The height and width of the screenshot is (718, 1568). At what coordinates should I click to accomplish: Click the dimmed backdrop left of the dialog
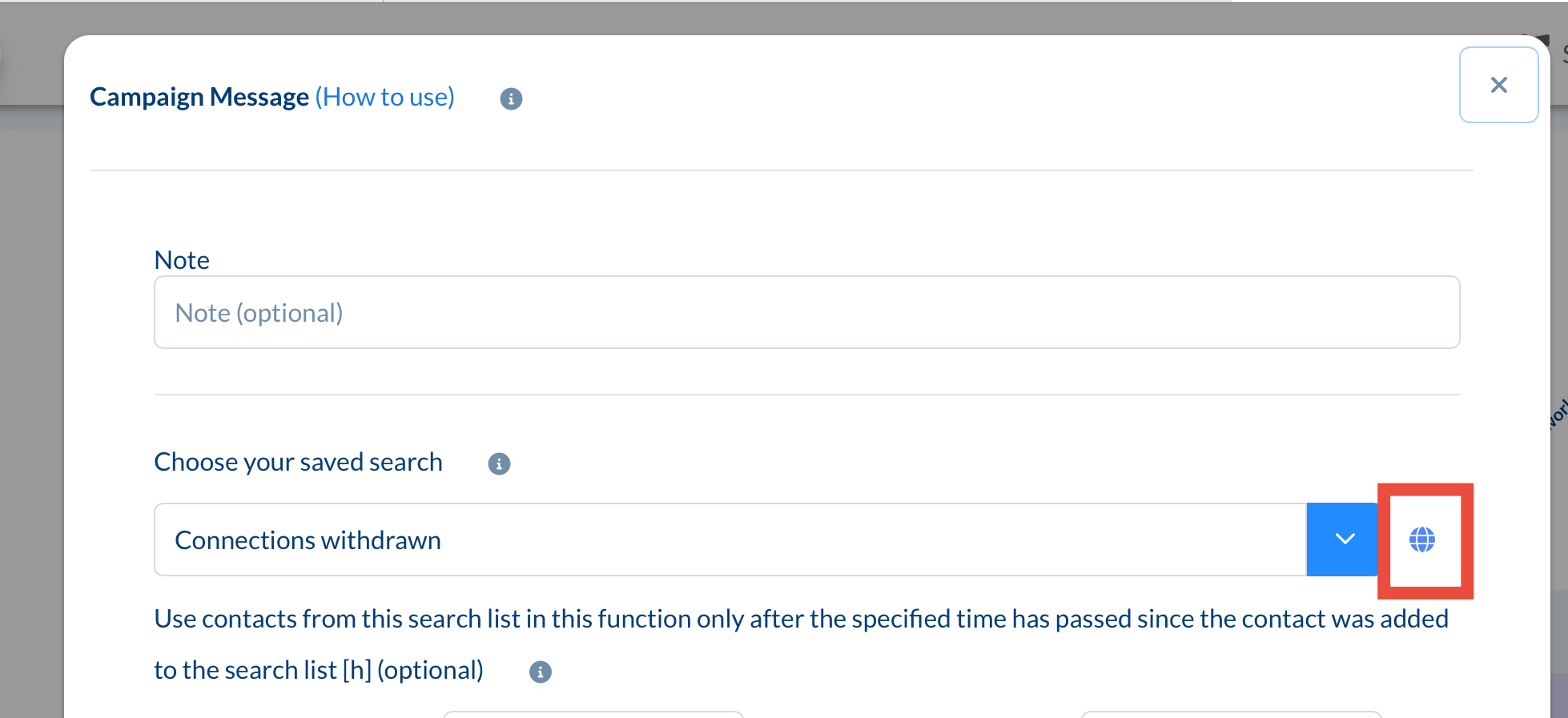30,400
